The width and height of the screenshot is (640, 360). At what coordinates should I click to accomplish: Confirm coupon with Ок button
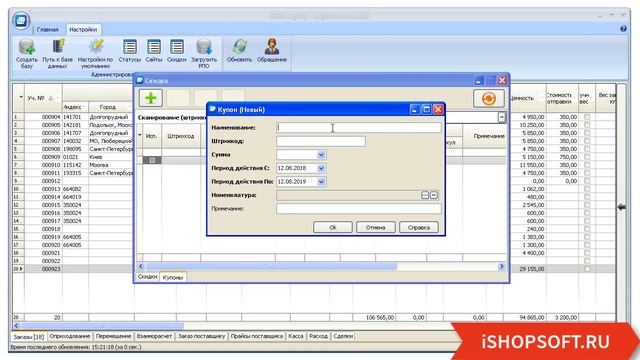333,227
